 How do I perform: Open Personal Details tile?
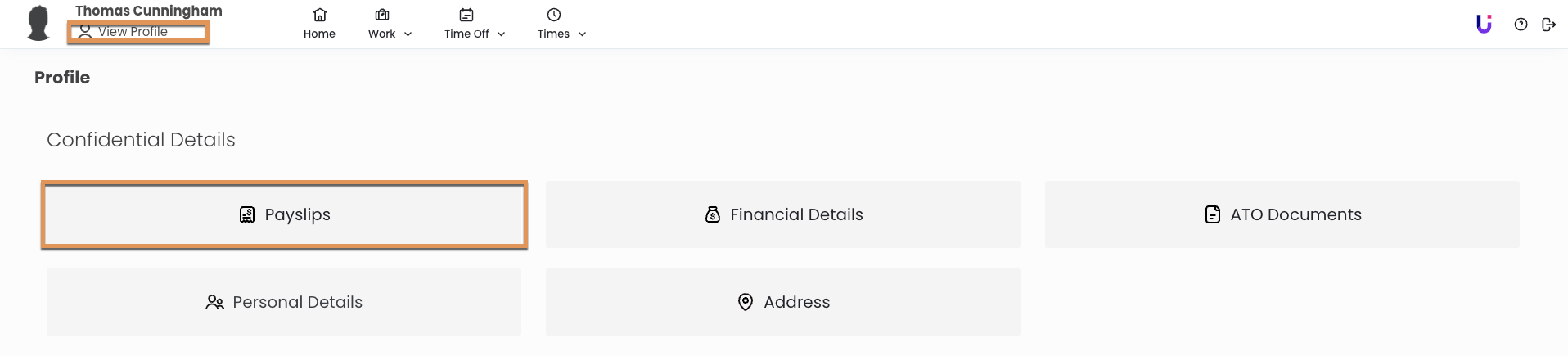tap(284, 302)
